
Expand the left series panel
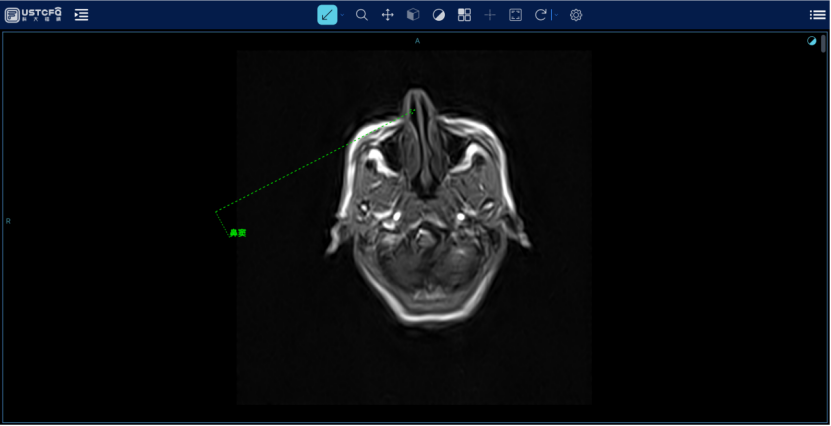tap(82, 15)
